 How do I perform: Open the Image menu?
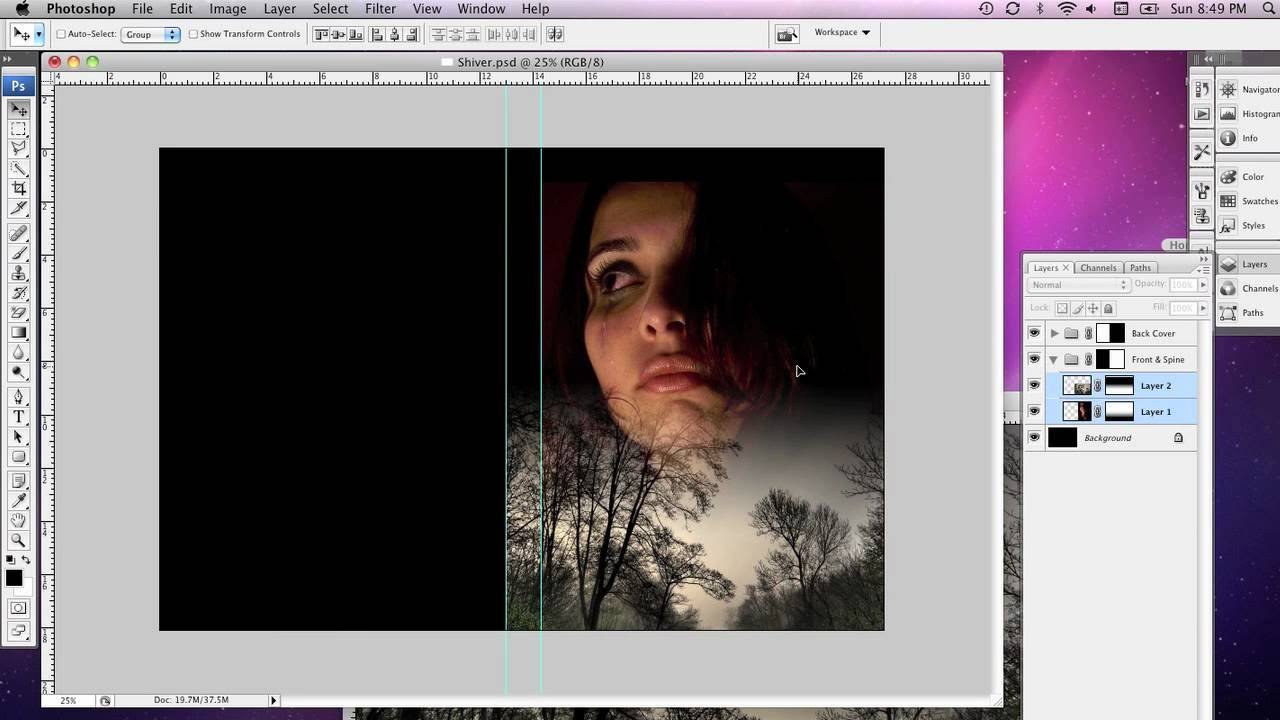(228, 9)
